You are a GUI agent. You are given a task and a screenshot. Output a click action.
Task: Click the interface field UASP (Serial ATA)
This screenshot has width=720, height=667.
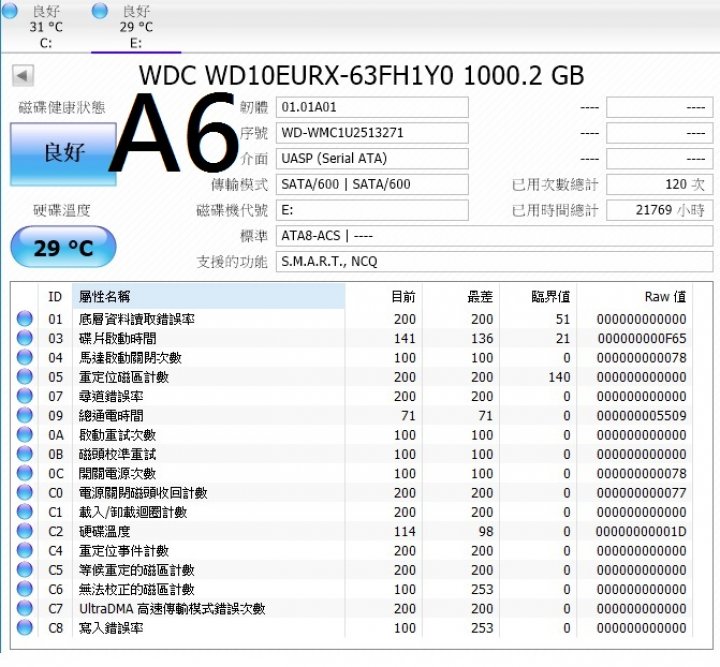click(x=372, y=159)
